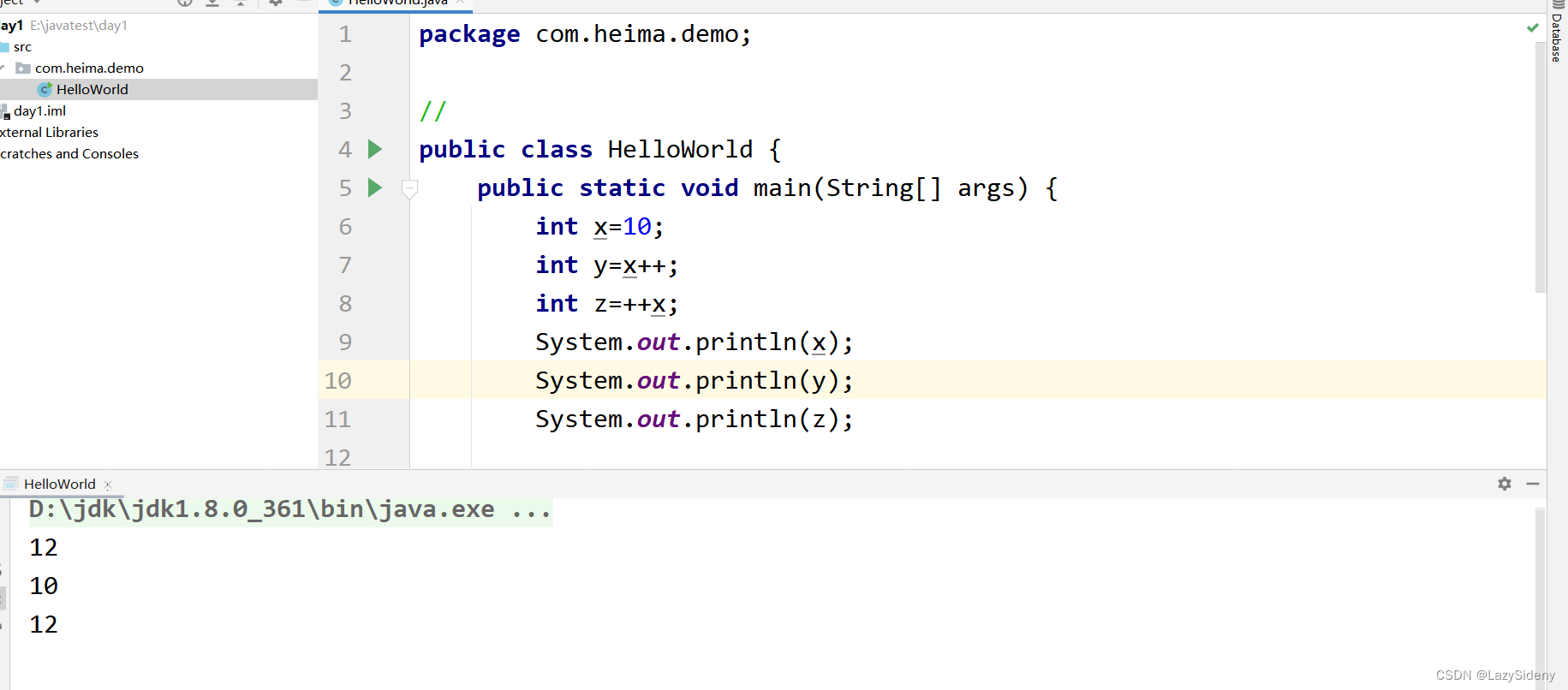The width and height of the screenshot is (1568, 690).
Task: Run the main method from line 5 gutter
Action: pos(374,187)
